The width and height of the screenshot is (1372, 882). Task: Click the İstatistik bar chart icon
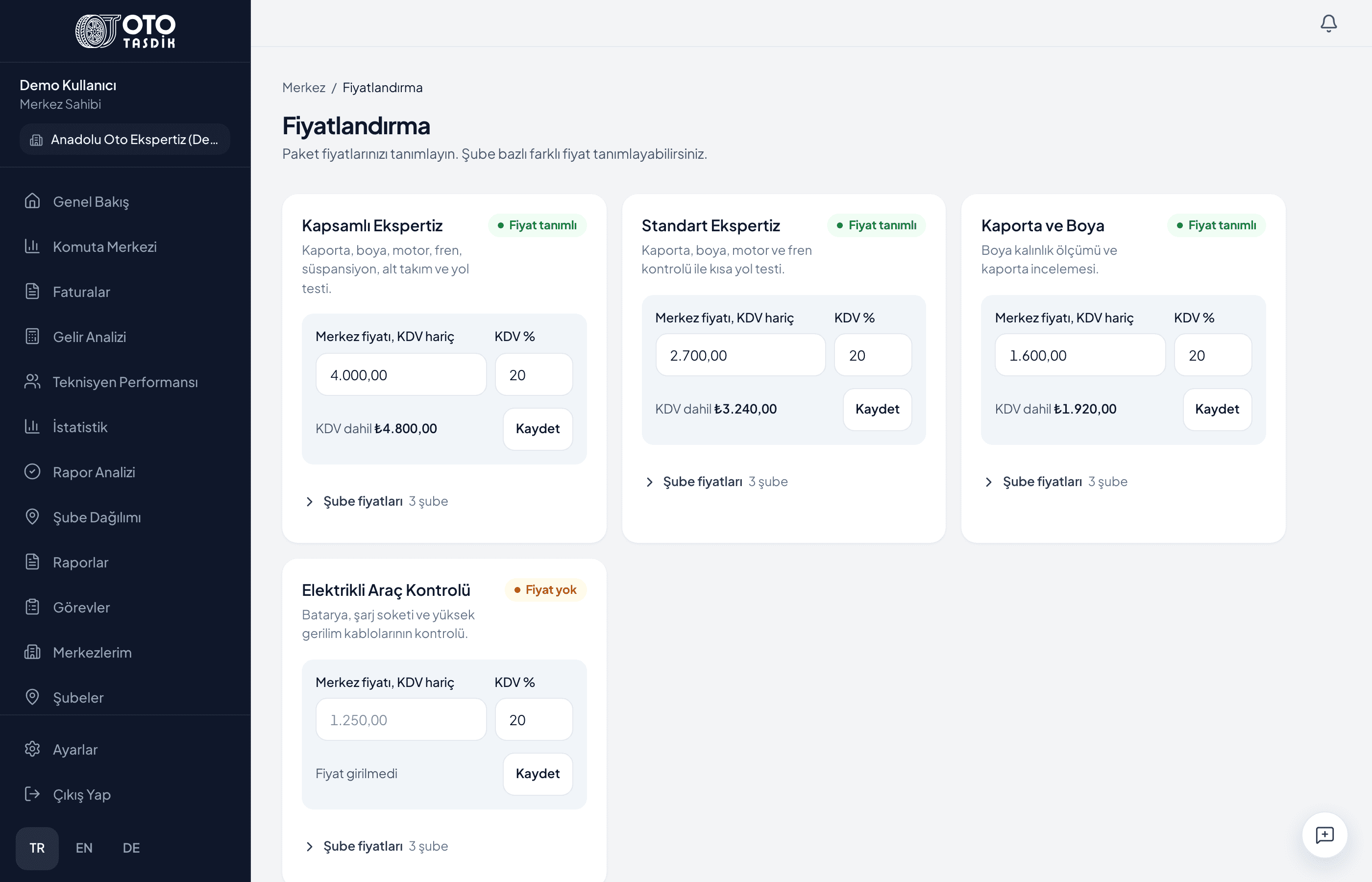[32, 427]
